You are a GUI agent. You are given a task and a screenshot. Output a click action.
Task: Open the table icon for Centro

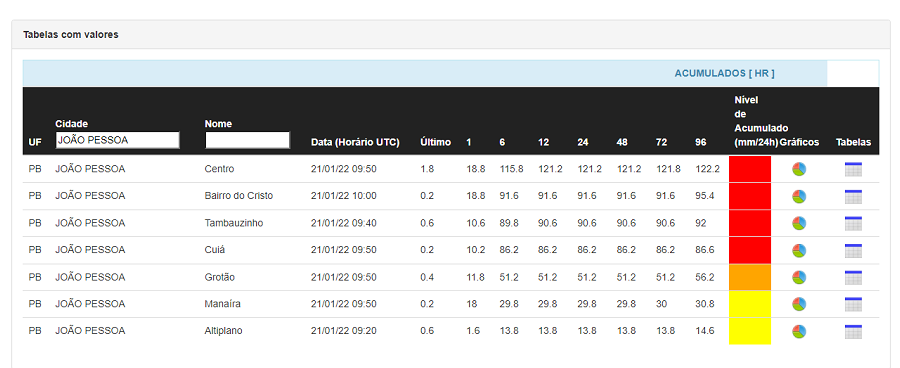point(854,169)
